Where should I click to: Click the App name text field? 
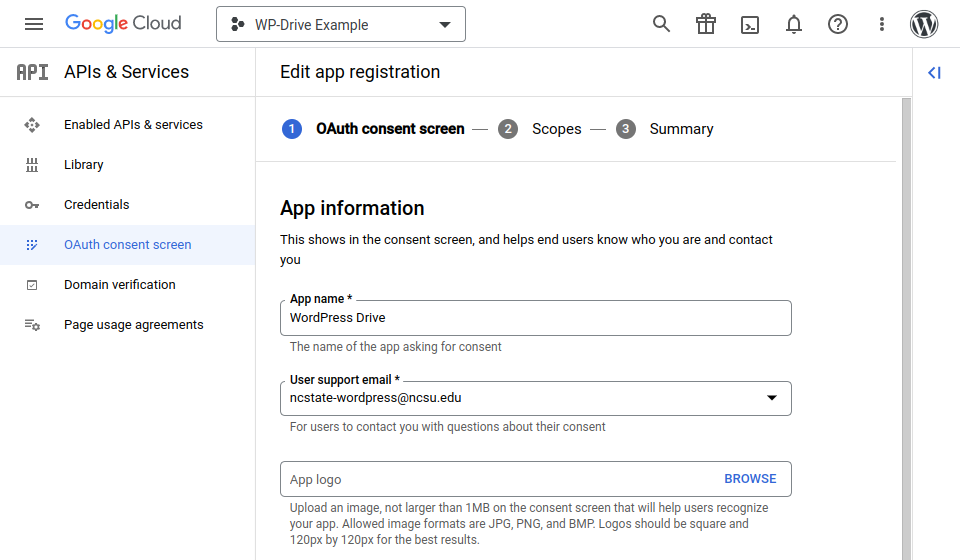(x=535, y=318)
